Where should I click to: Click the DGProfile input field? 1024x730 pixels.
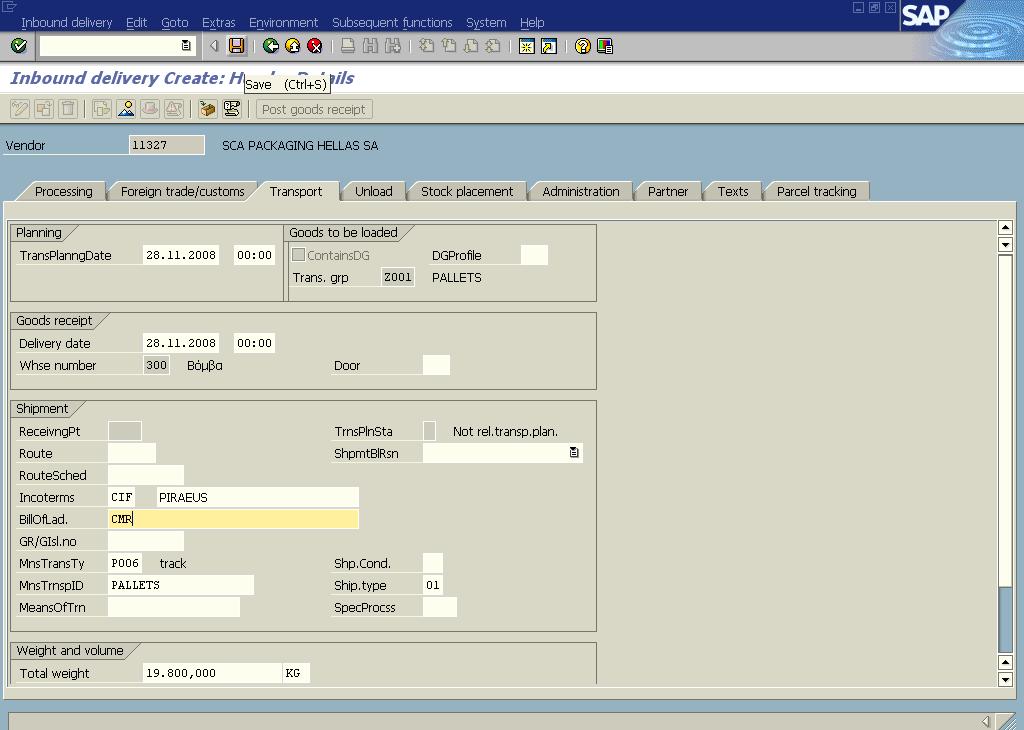pyautogui.click(x=534, y=255)
